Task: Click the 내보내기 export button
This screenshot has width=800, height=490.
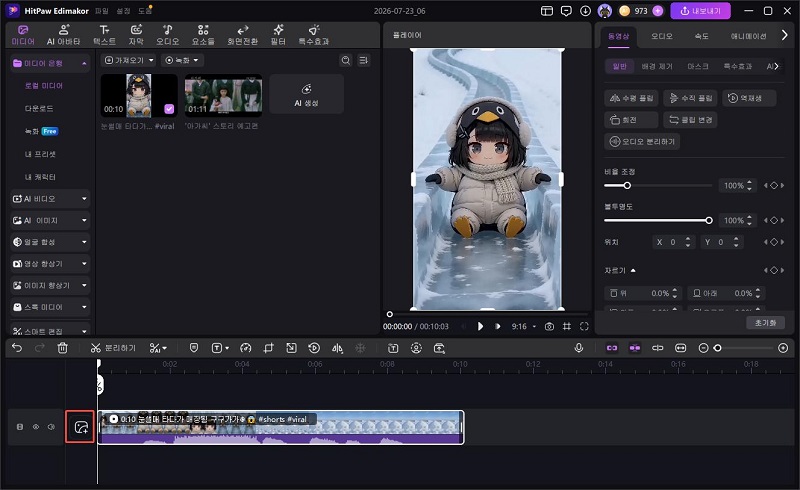Action: point(701,11)
